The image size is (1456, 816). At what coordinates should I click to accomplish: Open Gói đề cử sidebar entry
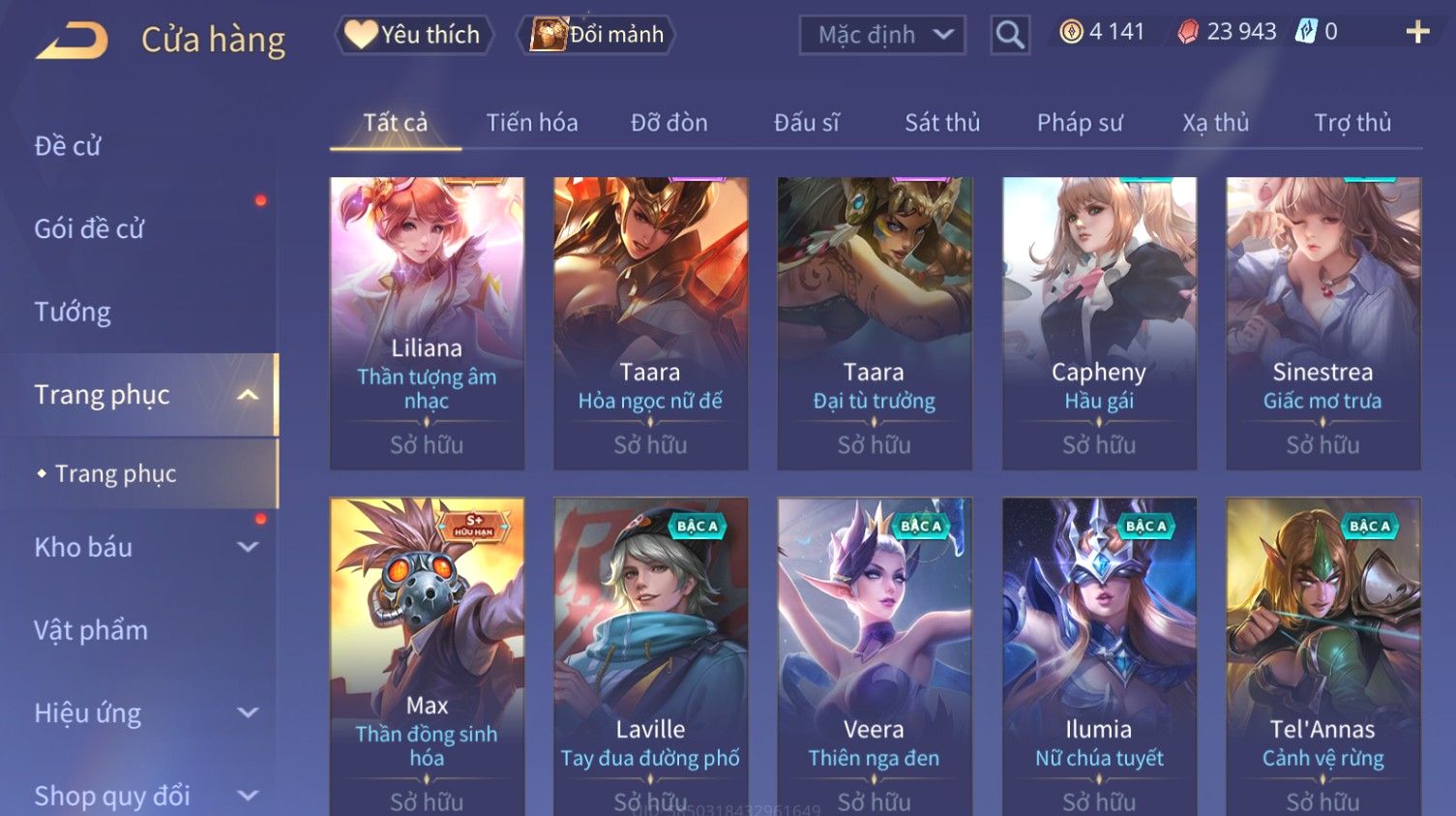89,228
